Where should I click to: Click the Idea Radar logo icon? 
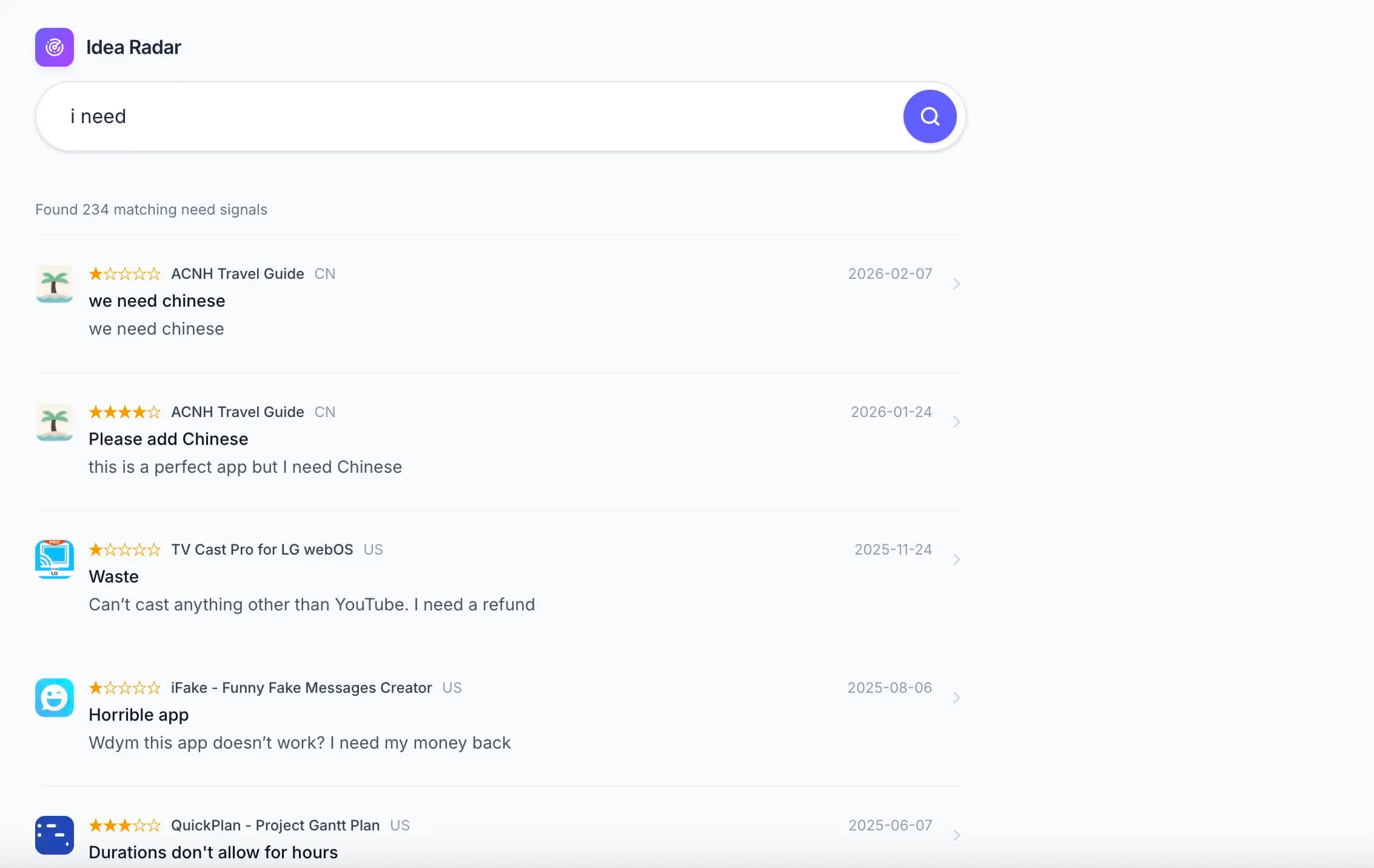[55, 47]
